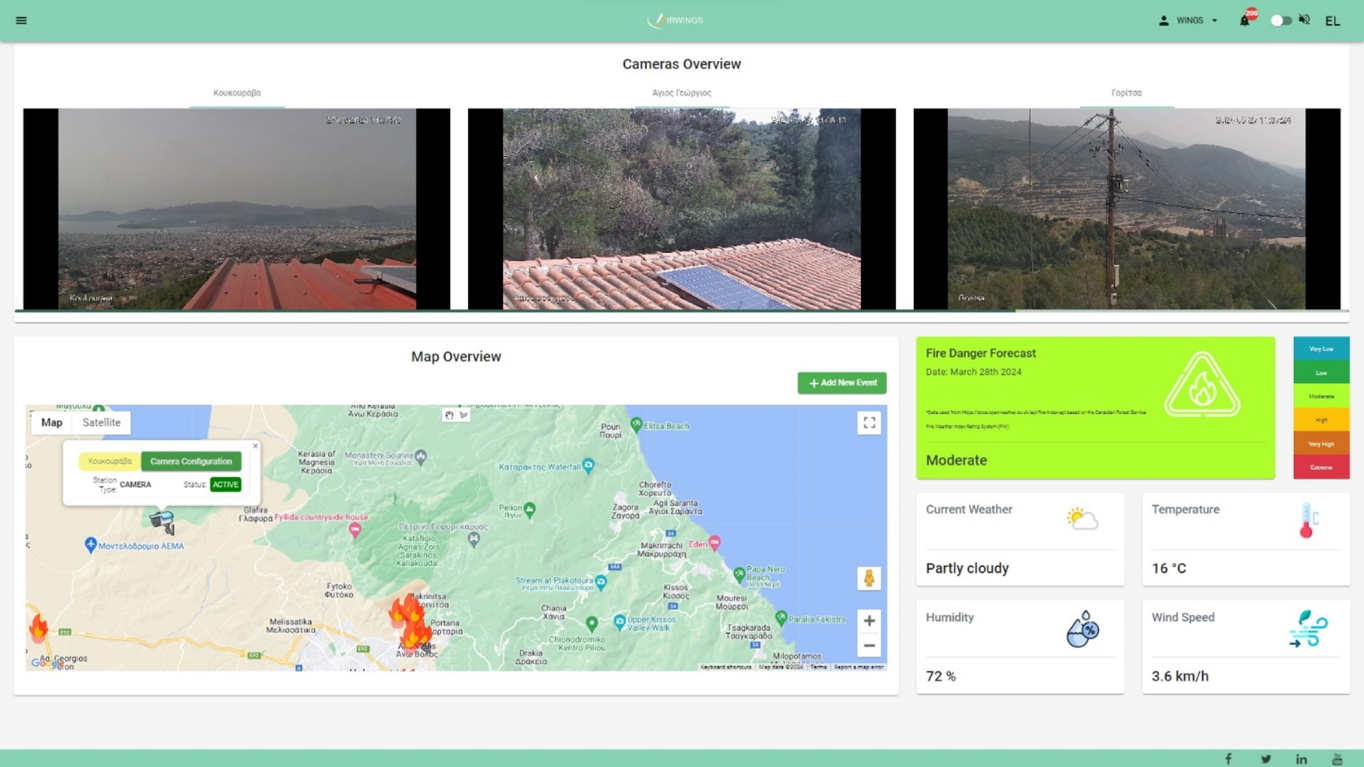1364x767 pixels.
Task: Click the camera marker on the map
Action: click(161, 521)
